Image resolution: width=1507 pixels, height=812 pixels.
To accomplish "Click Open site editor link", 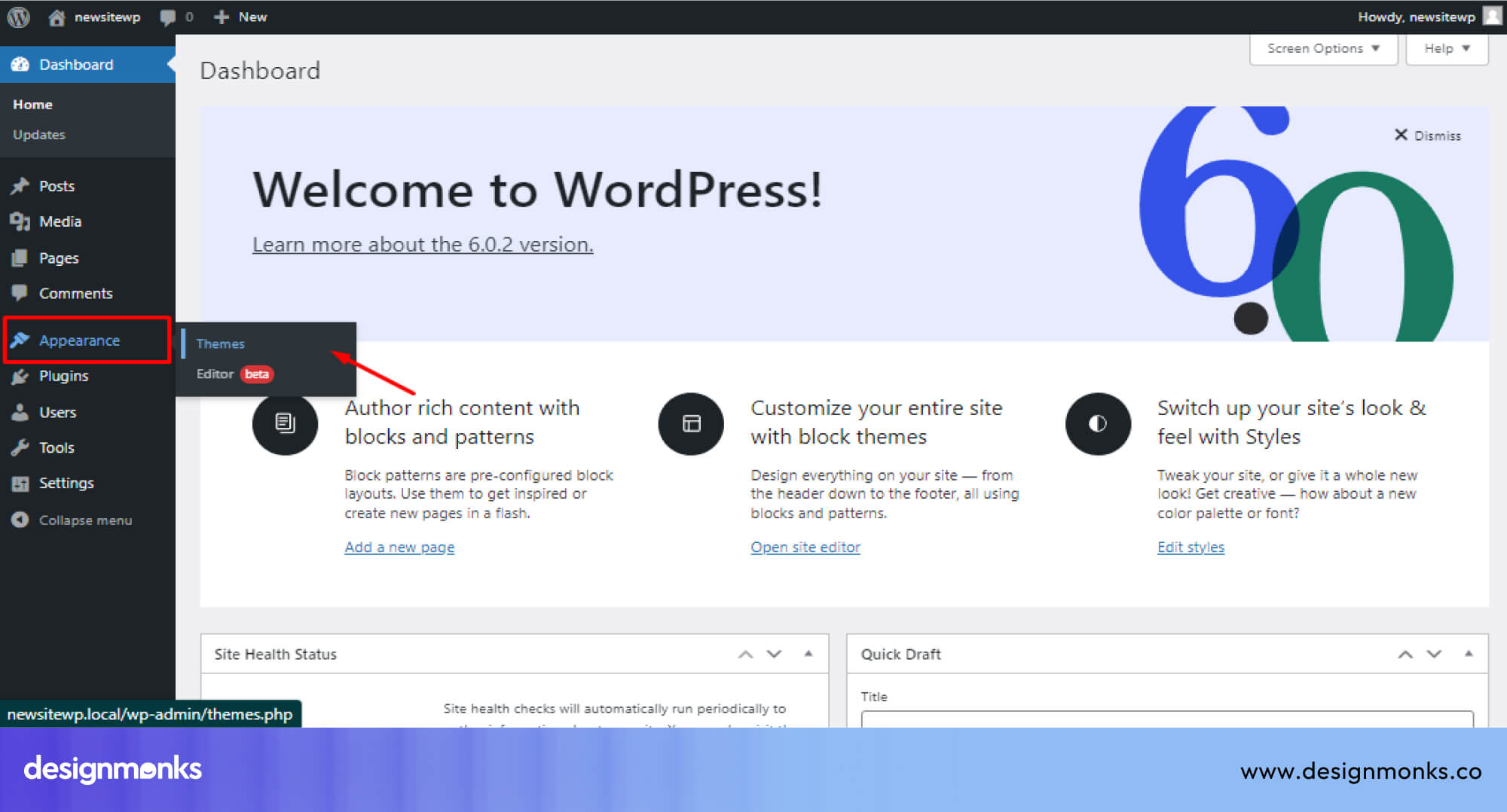I will point(805,548).
